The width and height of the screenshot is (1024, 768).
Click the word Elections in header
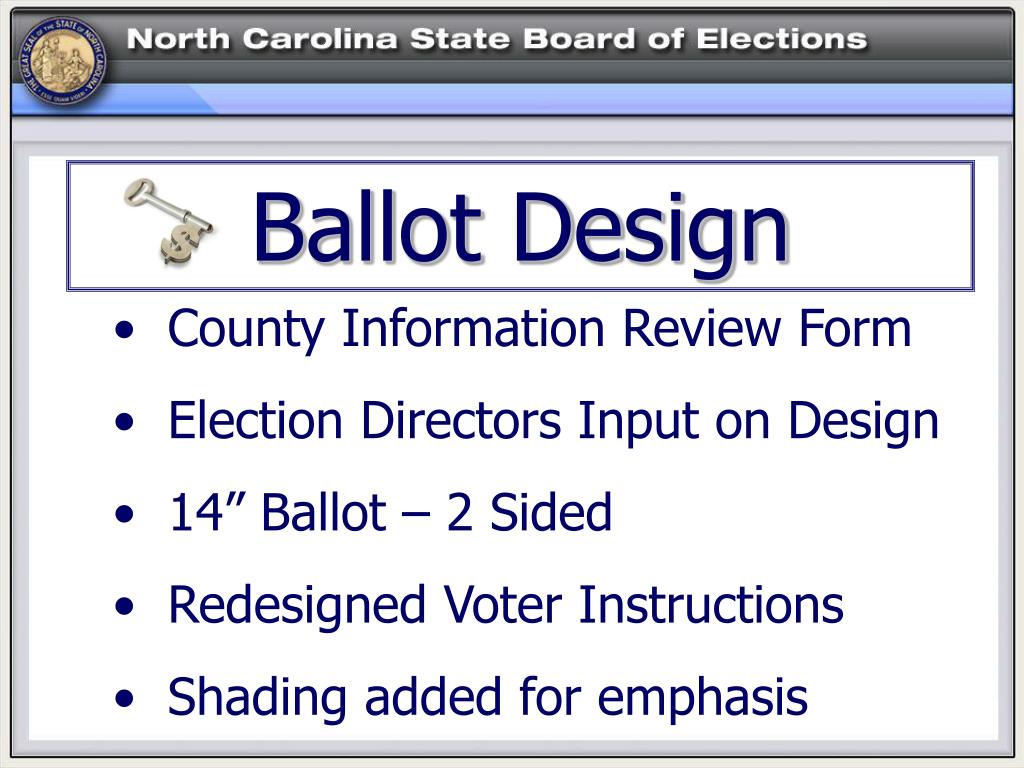click(782, 39)
